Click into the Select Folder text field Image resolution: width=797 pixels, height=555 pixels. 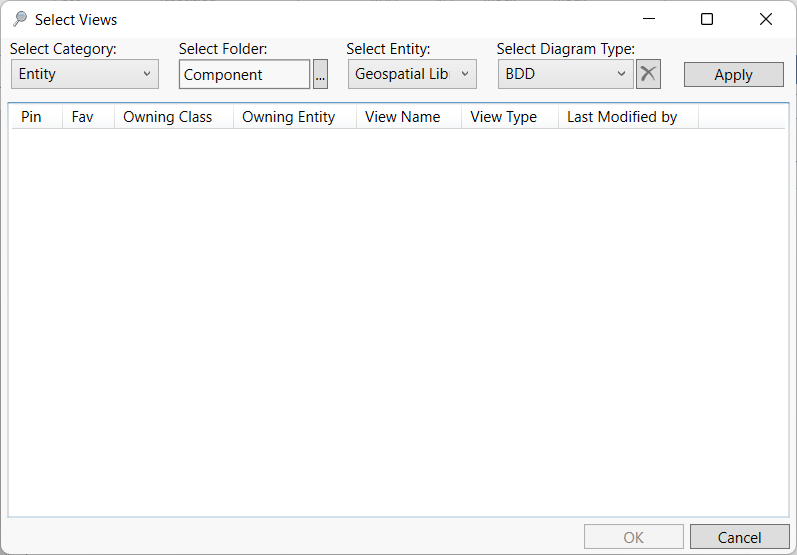click(x=244, y=75)
